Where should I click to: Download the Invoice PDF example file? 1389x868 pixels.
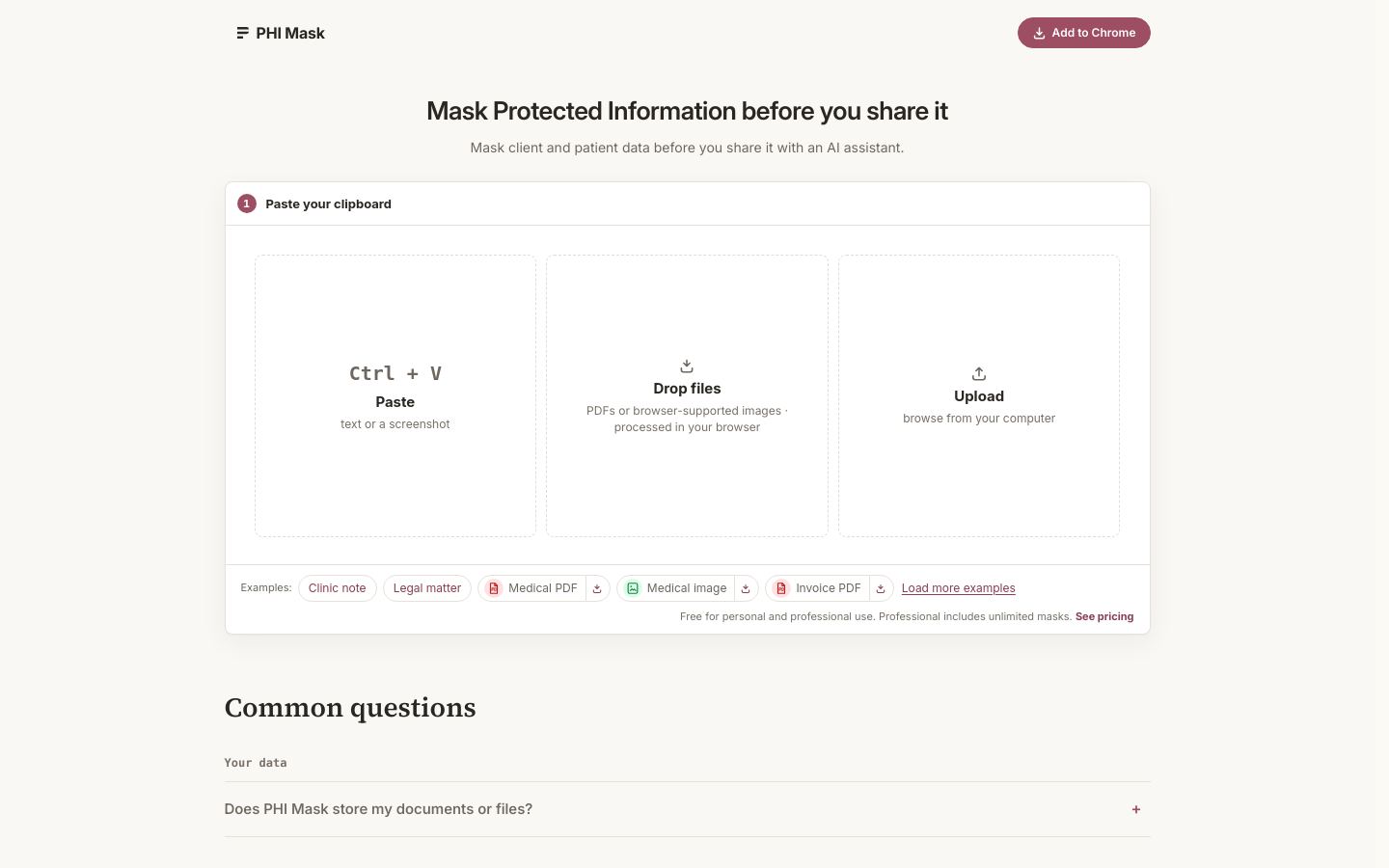click(881, 588)
